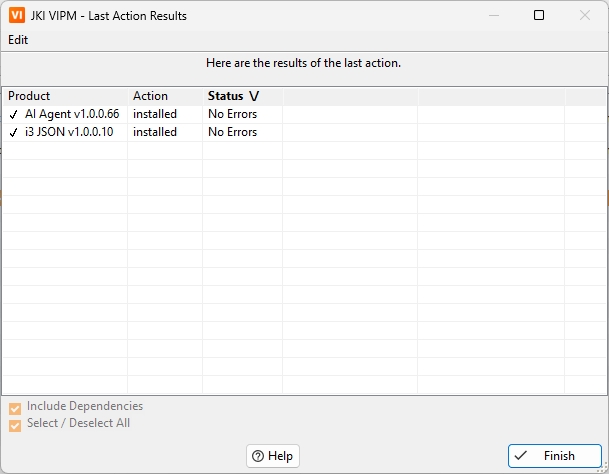Screen dimensions: 609x474
Task: Maximize the VIPM results window
Action: coord(539,16)
